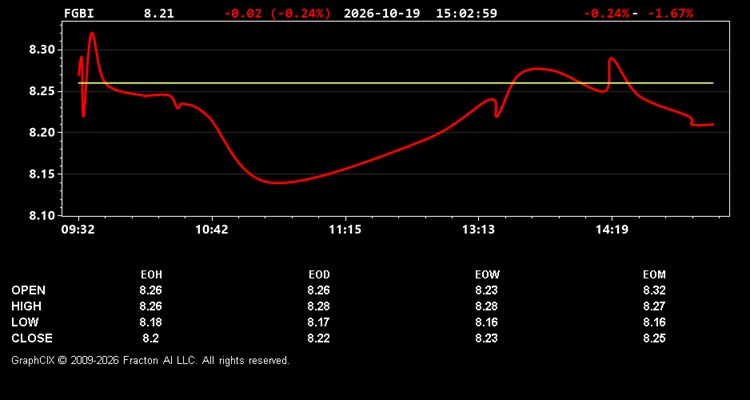Image resolution: width=750 pixels, height=400 pixels.
Task: Click the 13:13 time axis label
Action: coord(478,230)
